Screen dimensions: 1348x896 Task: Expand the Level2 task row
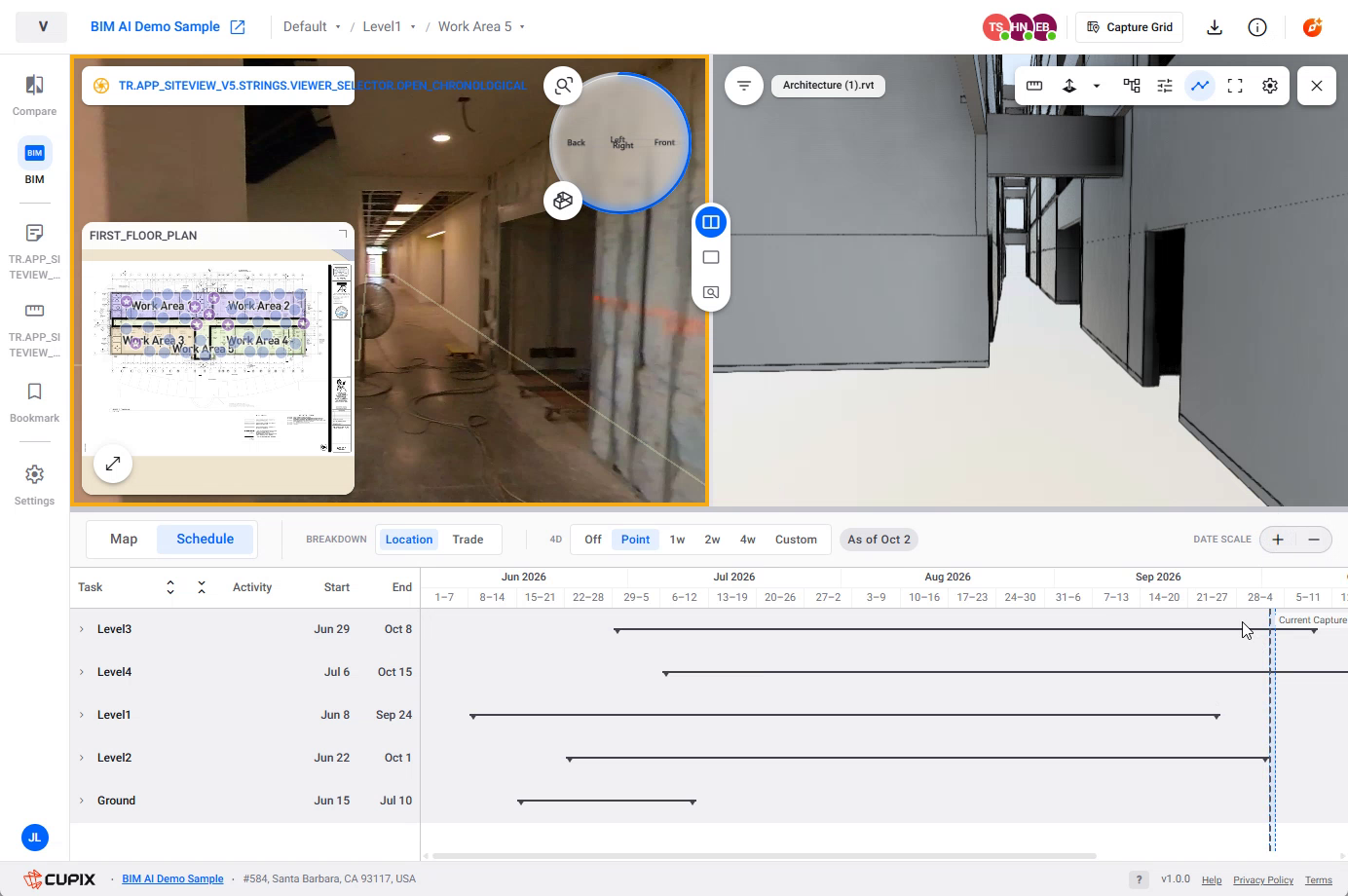[x=82, y=758]
